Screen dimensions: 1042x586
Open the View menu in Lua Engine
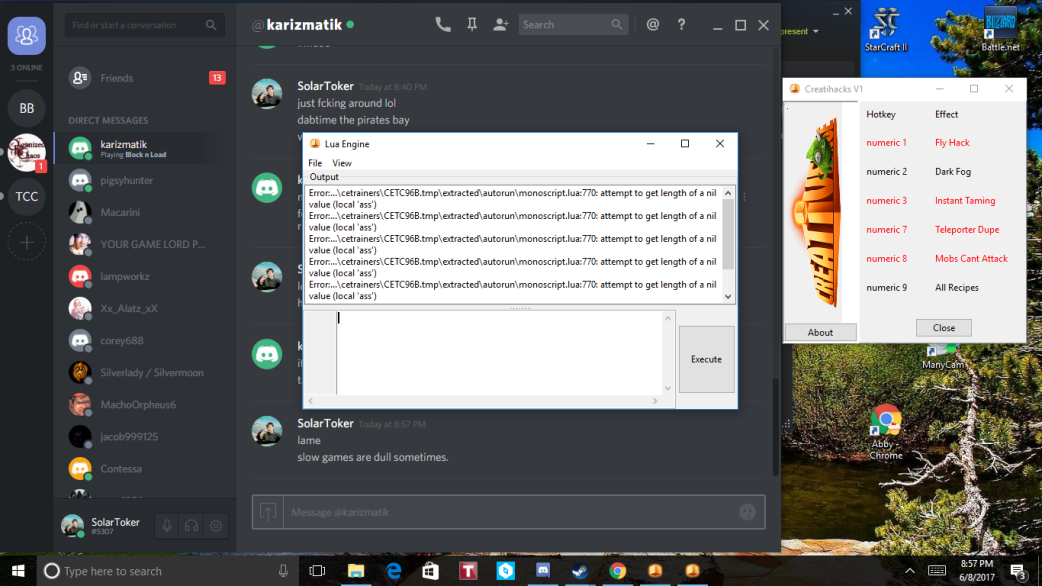(x=342, y=163)
